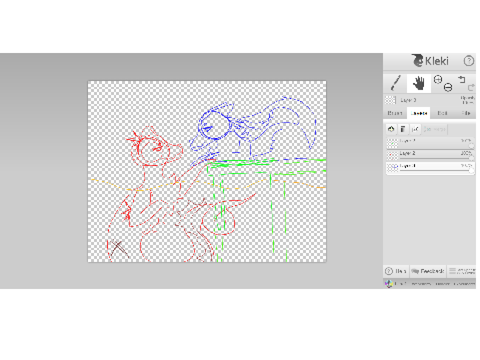Add a new layer with plus icon
480x360 pixels.
click(391, 129)
